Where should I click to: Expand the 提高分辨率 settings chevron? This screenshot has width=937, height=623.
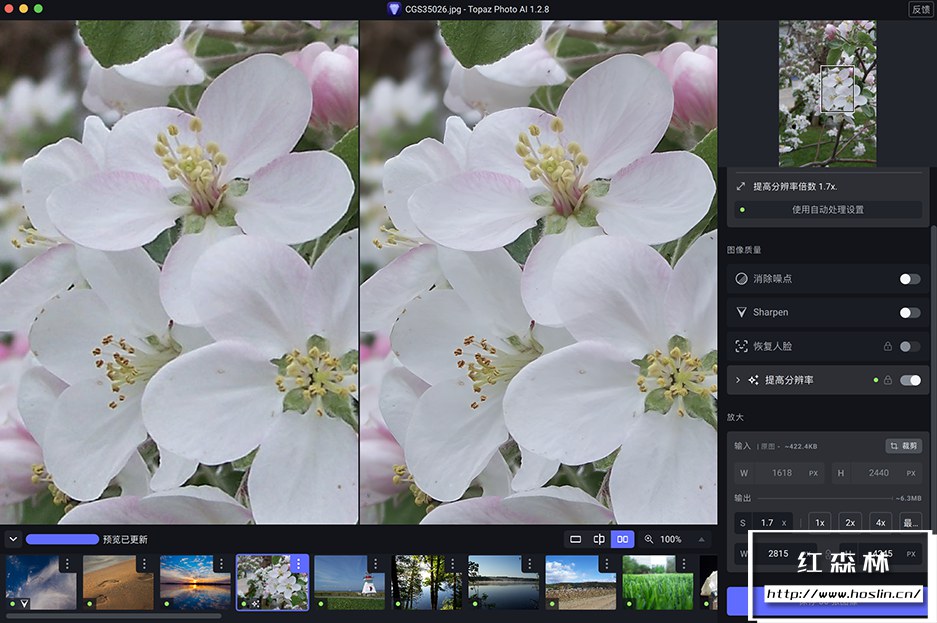tap(738, 380)
